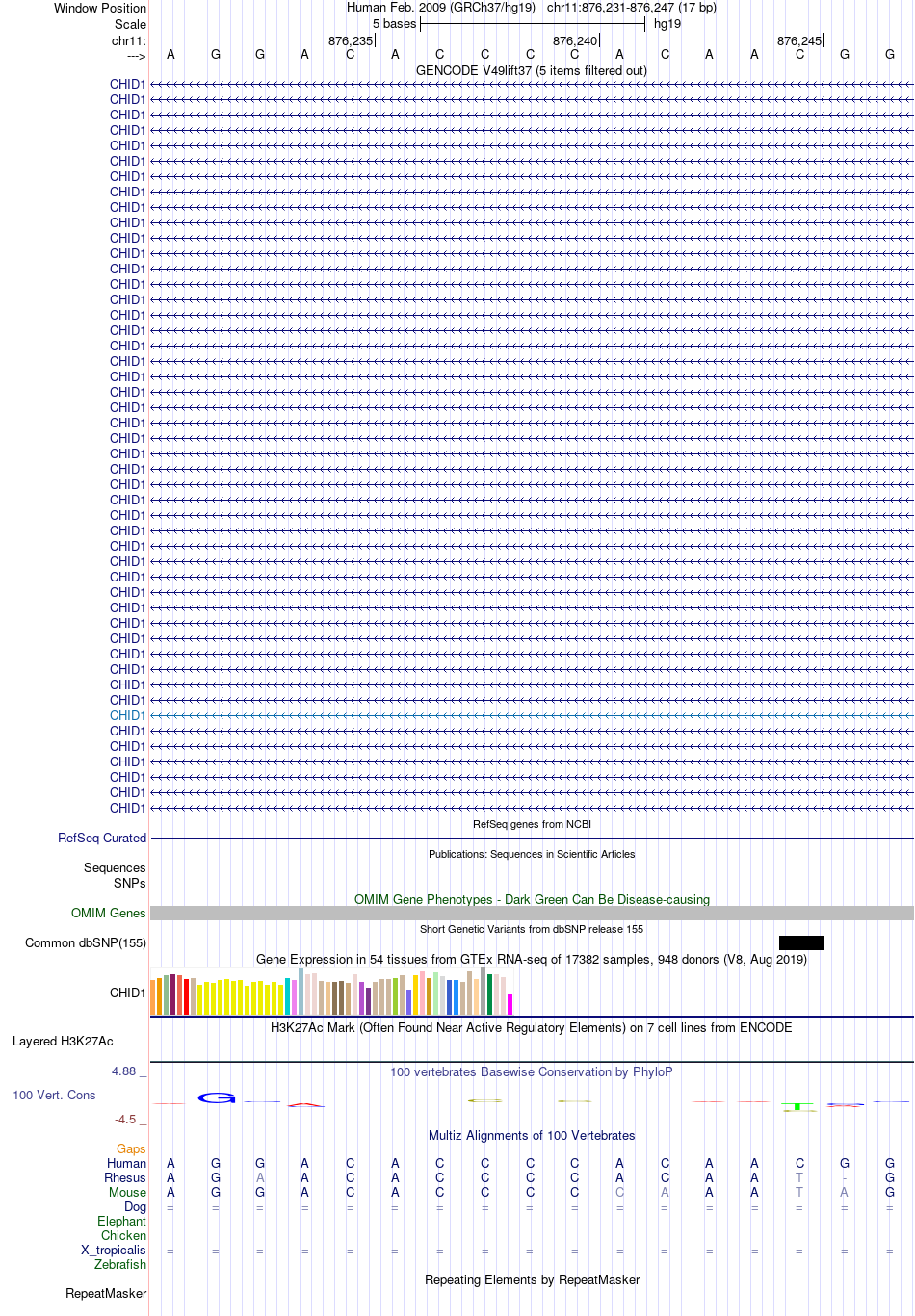The height and width of the screenshot is (1316, 915).
Task: Select the Zebrafish alignment row label
Action: pos(120,1264)
